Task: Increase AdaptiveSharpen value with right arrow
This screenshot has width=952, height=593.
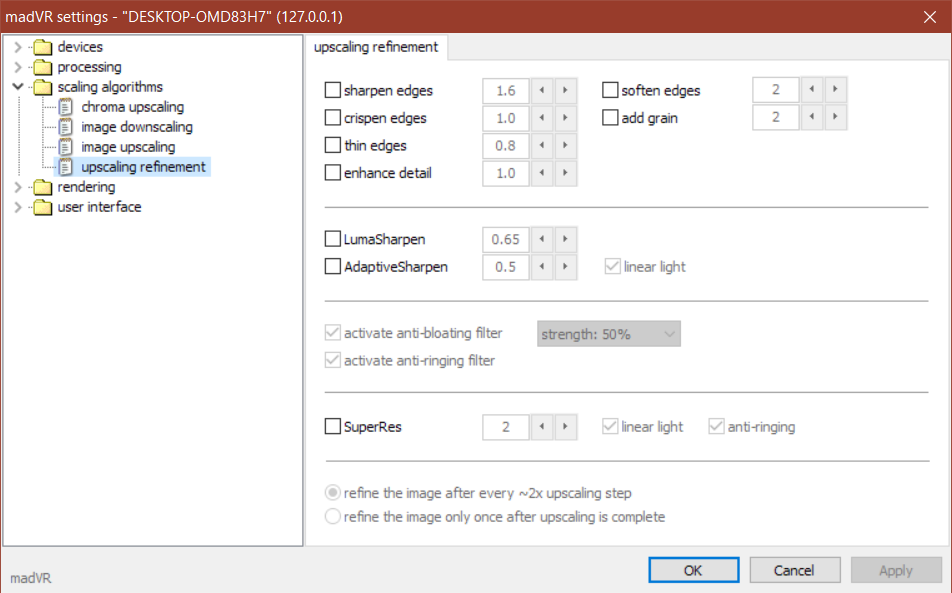Action: point(565,267)
